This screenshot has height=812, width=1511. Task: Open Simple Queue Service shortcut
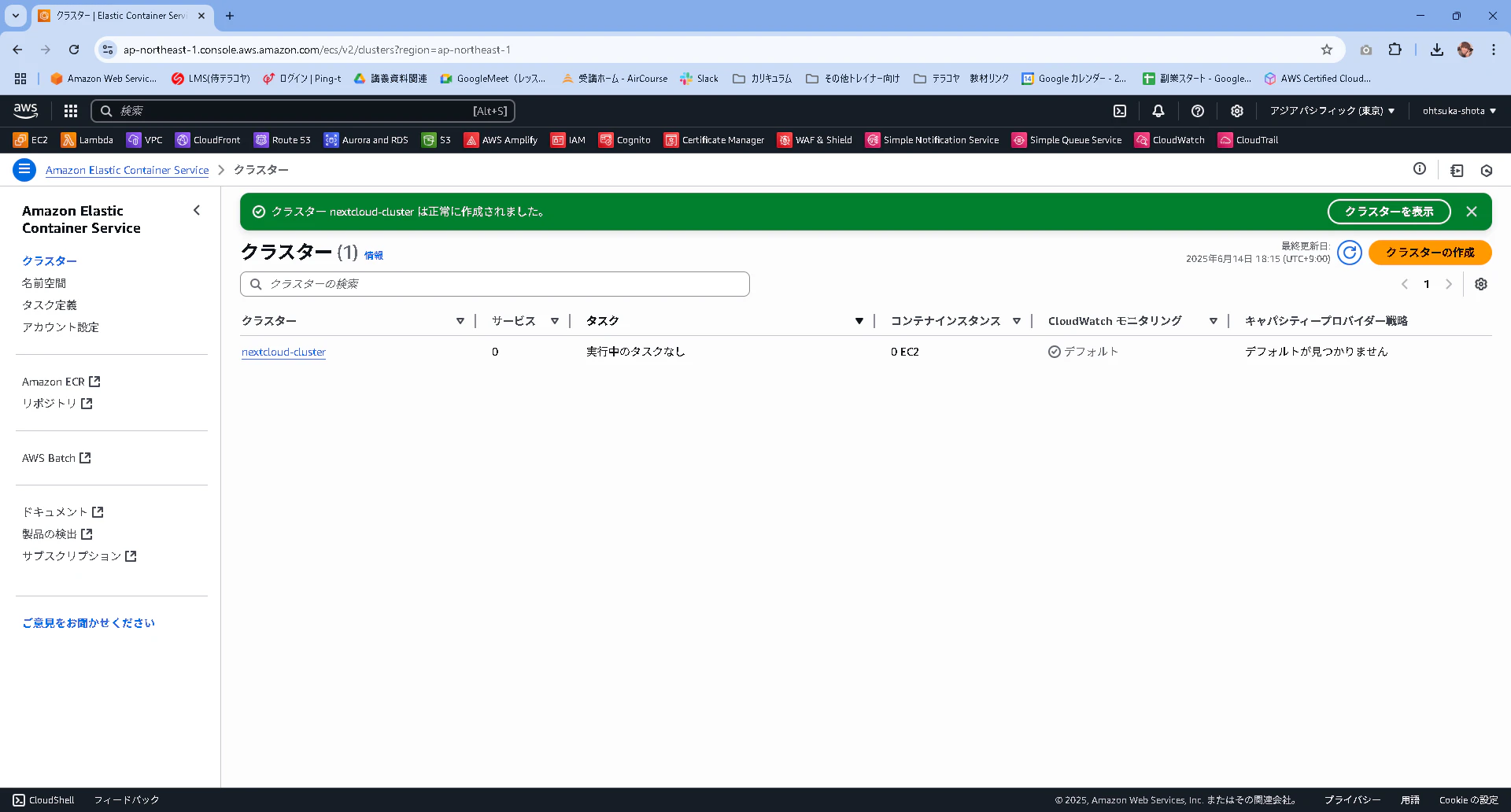1066,140
